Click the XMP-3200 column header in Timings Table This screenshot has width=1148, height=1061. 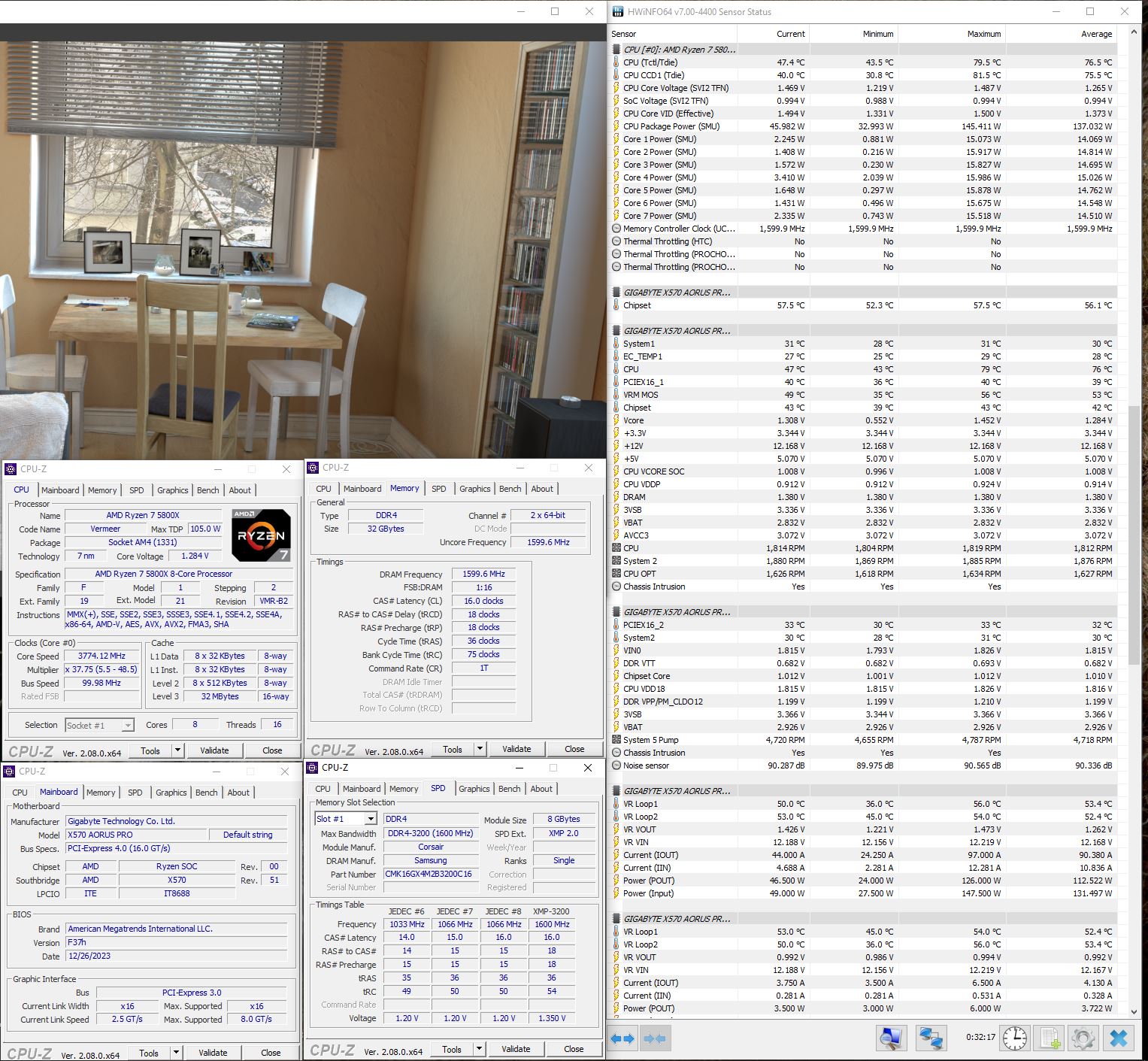click(551, 911)
